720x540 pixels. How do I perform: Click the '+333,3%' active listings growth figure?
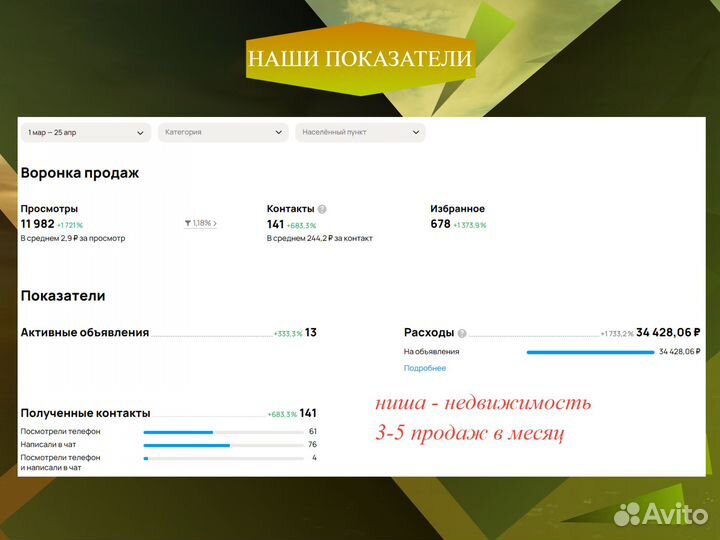[288, 334]
